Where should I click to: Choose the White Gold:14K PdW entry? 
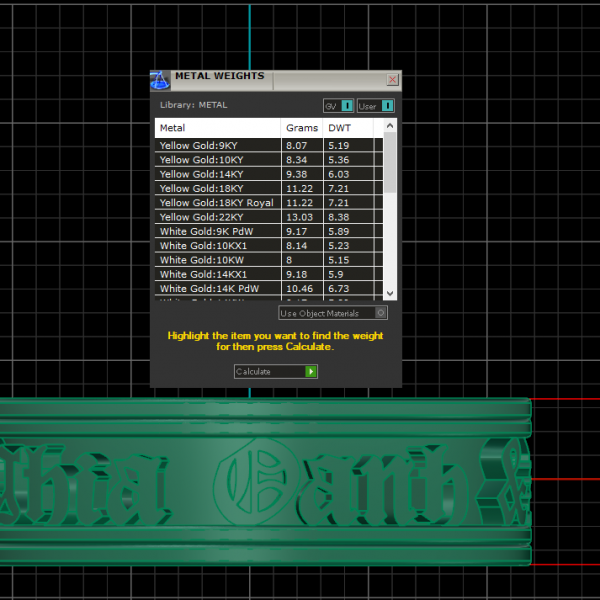(217, 288)
